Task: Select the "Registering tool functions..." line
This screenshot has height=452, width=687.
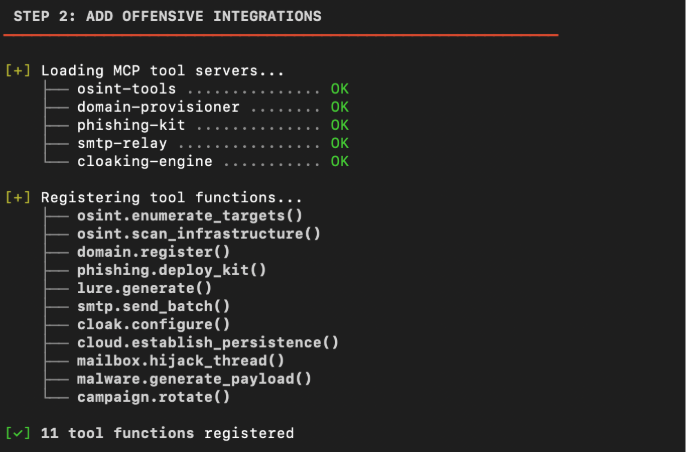Action: pyautogui.click(x=172, y=198)
